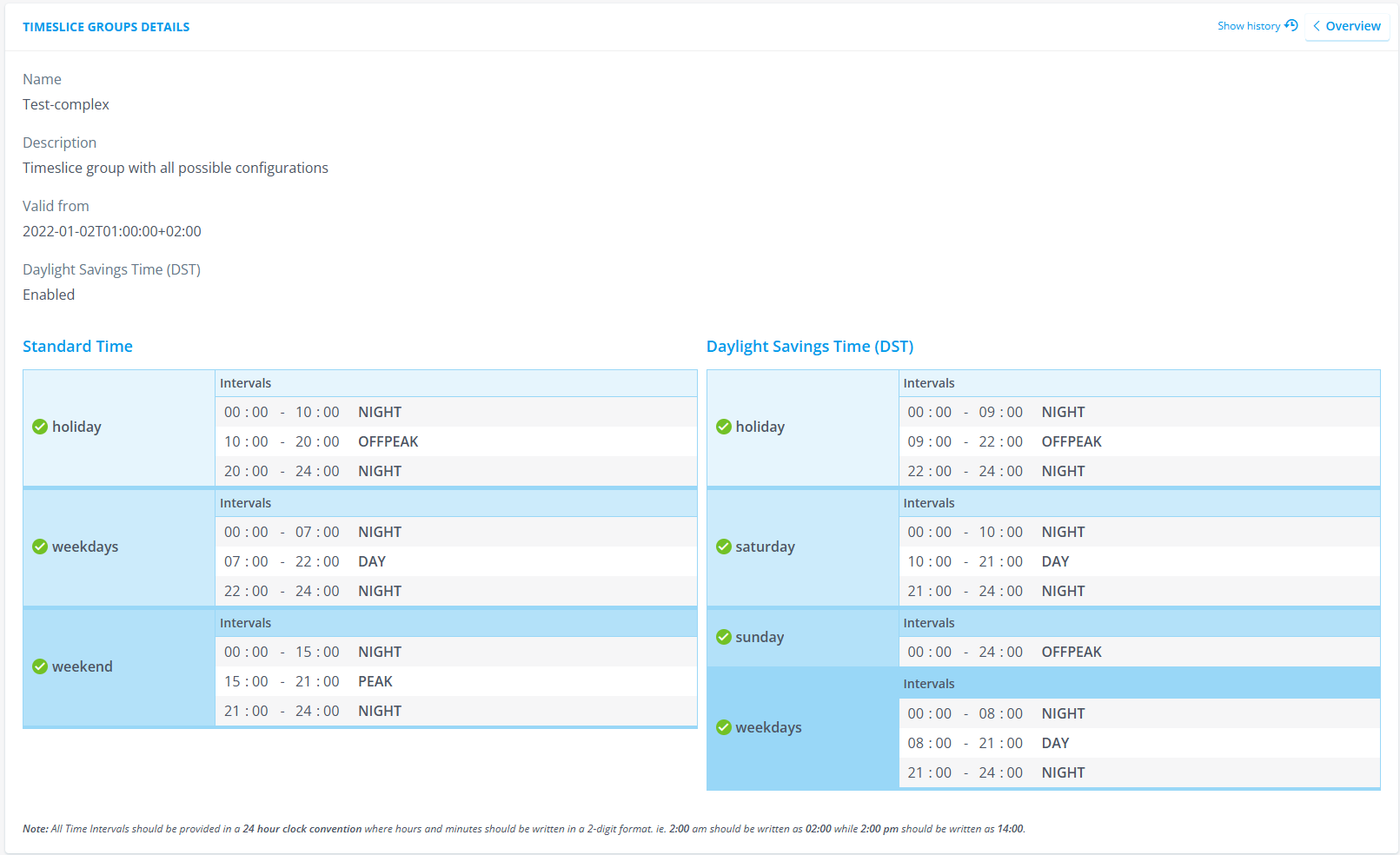The height and width of the screenshot is (855, 1400).
Task: Click the green check beside DST weekdays
Action: click(723, 727)
